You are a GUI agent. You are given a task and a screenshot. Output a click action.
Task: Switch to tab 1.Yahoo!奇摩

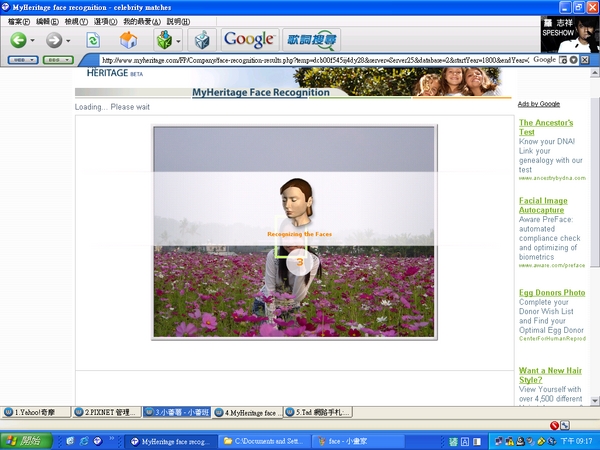[x=36, y=412]
